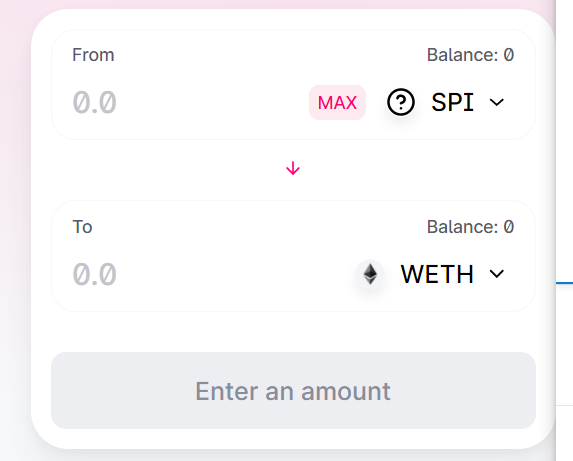Open the WETH token selector
Viewport: 573px width, 461px height.
point(431,274)
